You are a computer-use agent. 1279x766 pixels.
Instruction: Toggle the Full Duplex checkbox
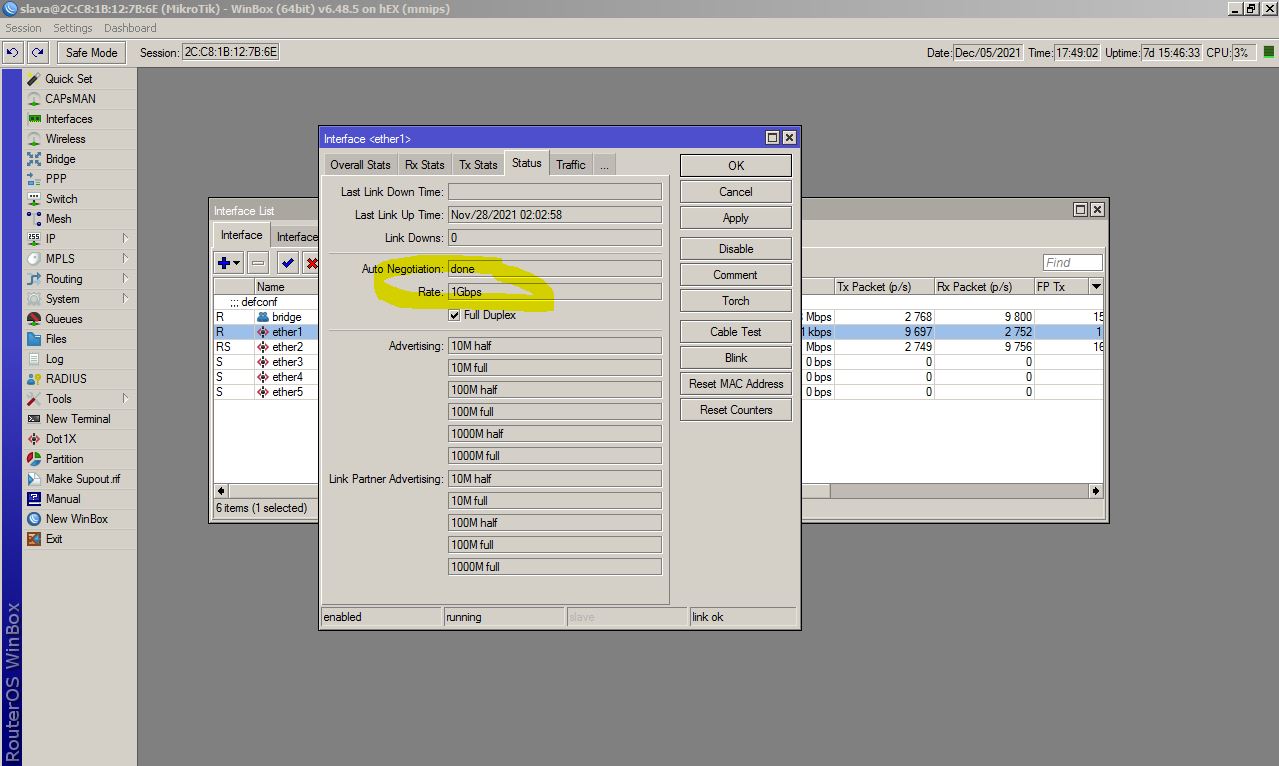click(455, 315)
